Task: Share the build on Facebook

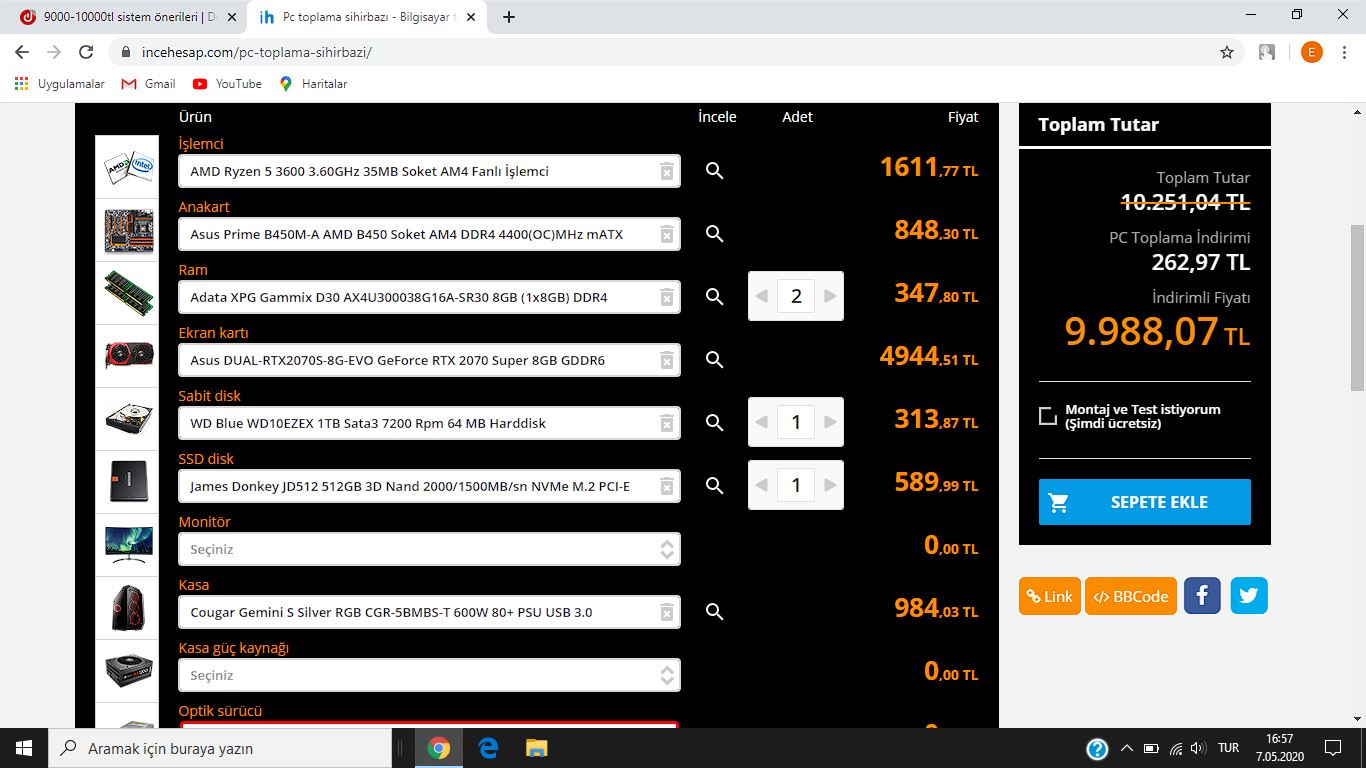Action: [1202, 596]
